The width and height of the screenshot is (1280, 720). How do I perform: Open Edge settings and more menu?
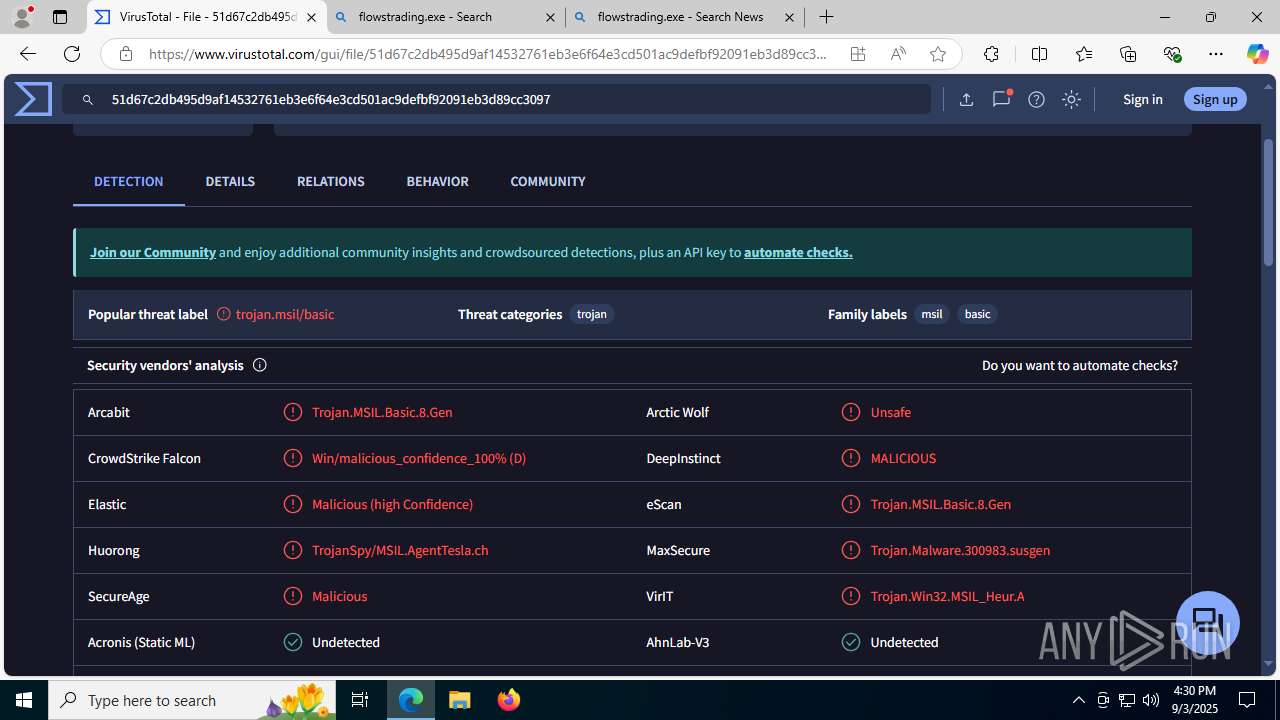pyautogui.click(x=1216, y=54)
